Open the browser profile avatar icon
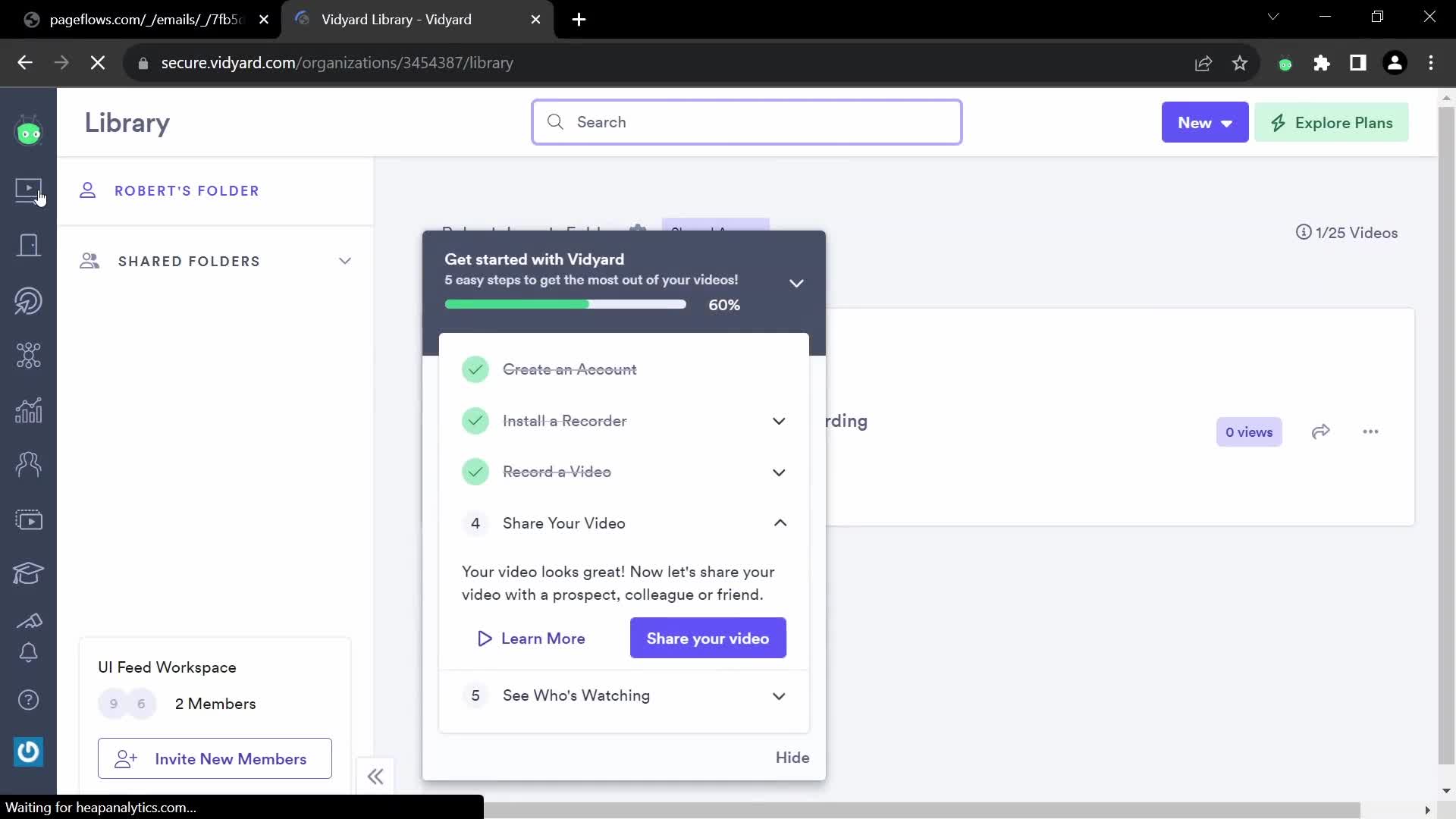The width and height of the screenshot is (1456, 819). tap(1395, 63)
